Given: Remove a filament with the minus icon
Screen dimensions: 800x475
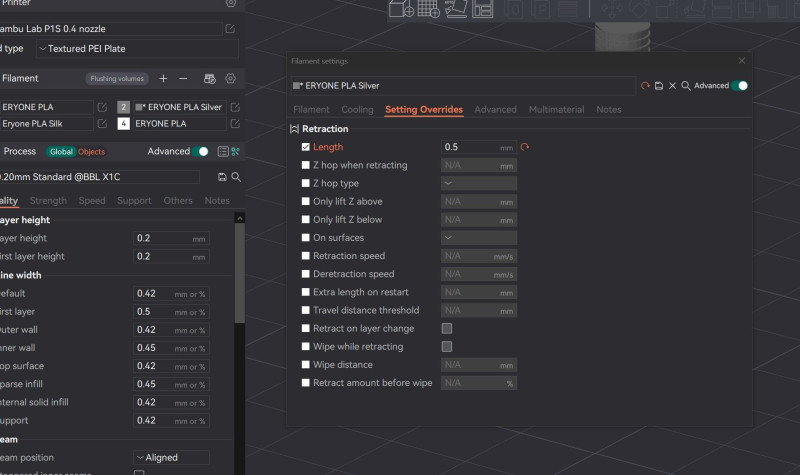Looking at the screenshot, I should (x=183, y=79).
